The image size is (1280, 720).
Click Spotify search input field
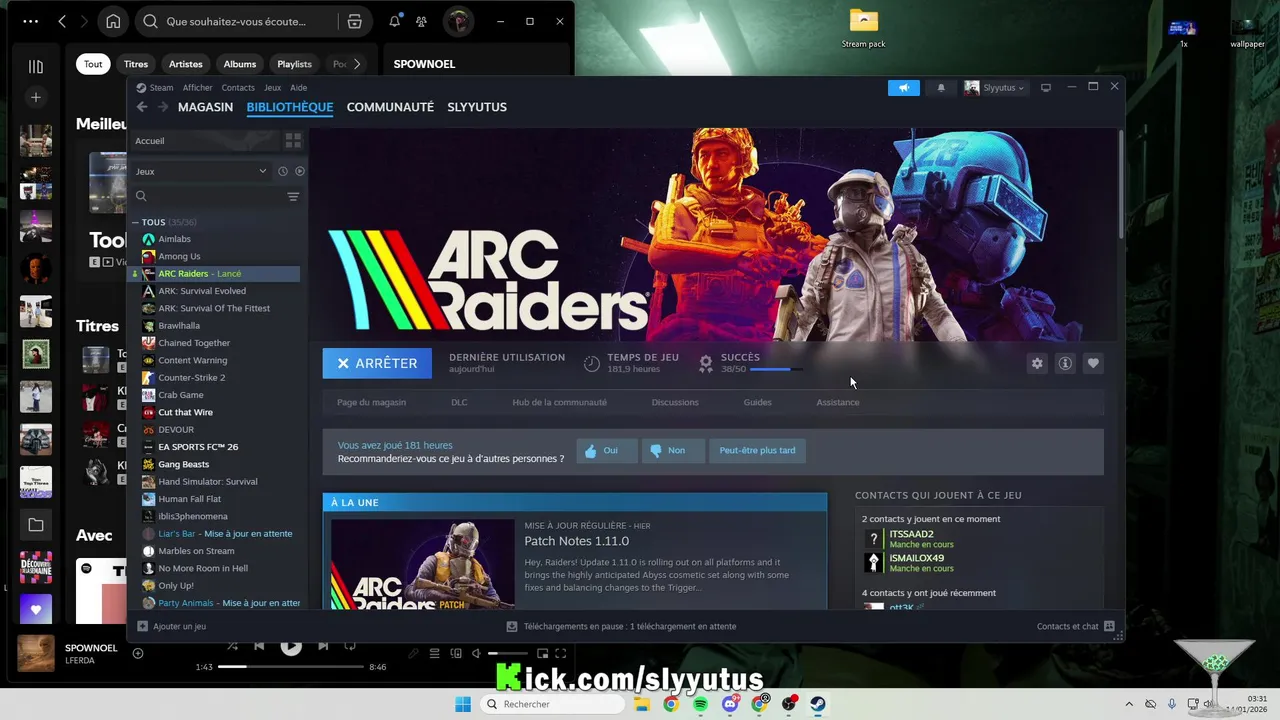click(237, 21)
